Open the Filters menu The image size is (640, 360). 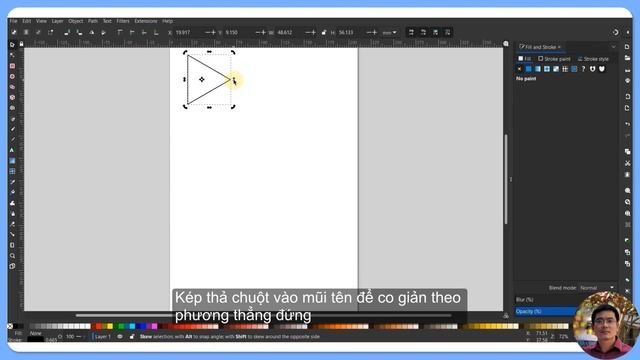[123, 21]
